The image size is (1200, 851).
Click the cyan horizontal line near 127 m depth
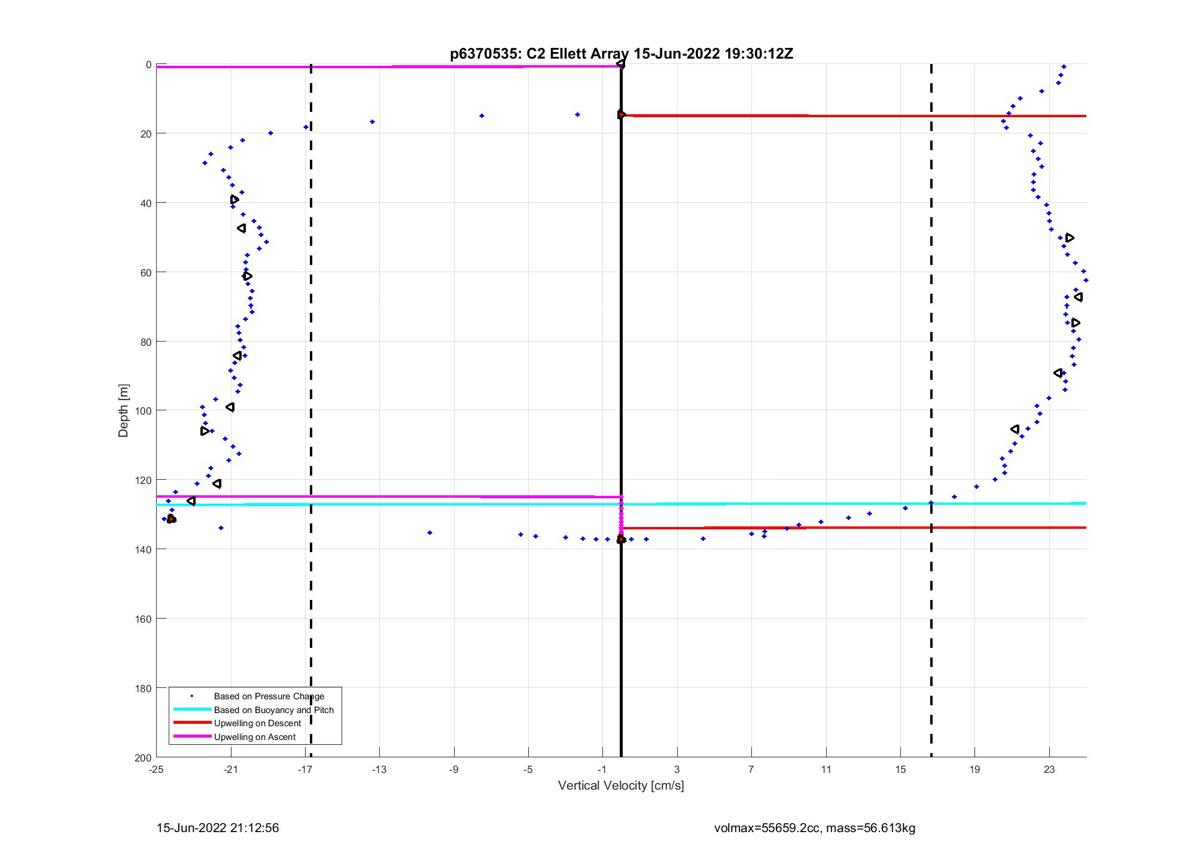[621, 504]
